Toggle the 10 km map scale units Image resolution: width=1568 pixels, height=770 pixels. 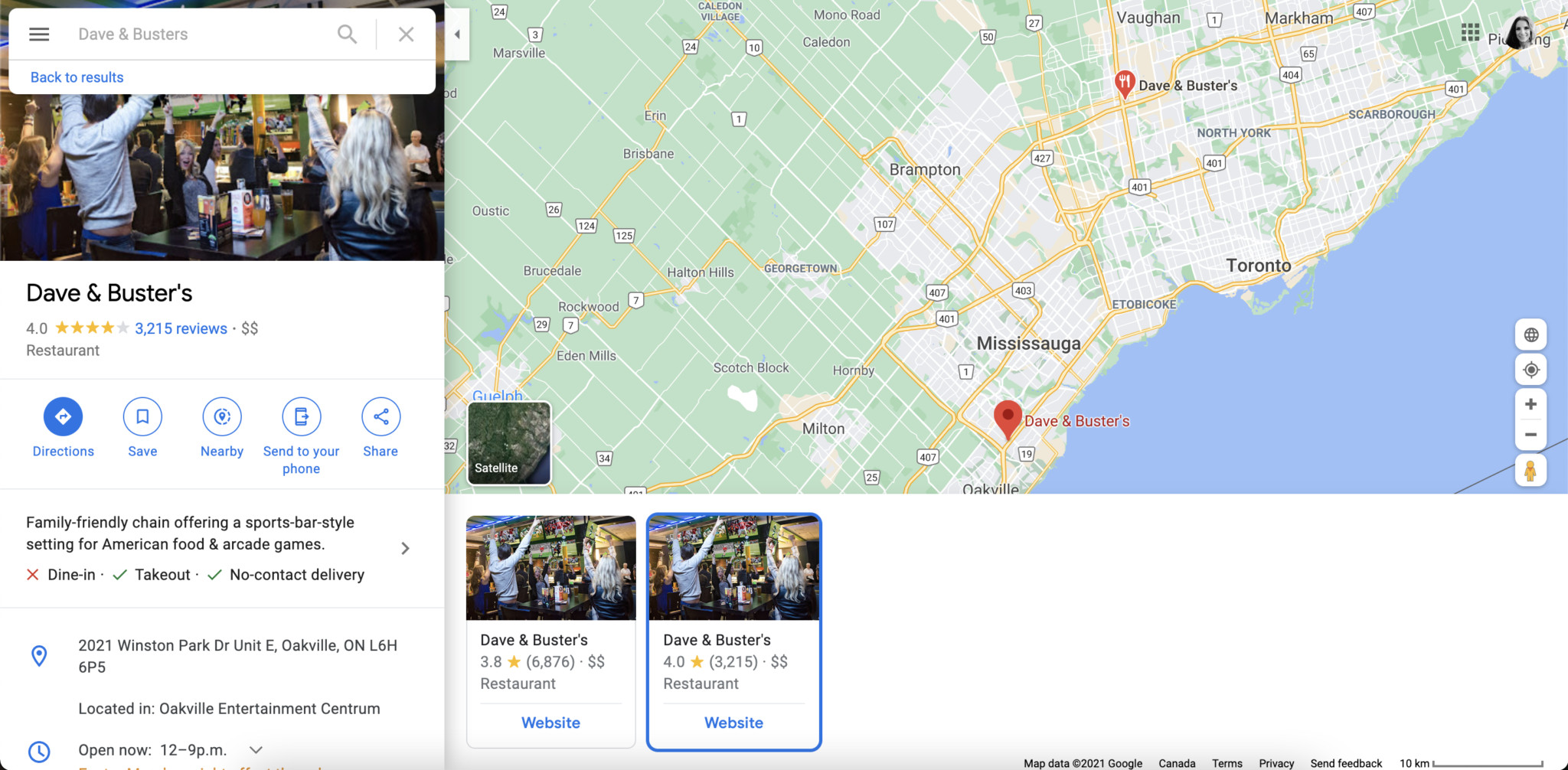click(1471, 763)
